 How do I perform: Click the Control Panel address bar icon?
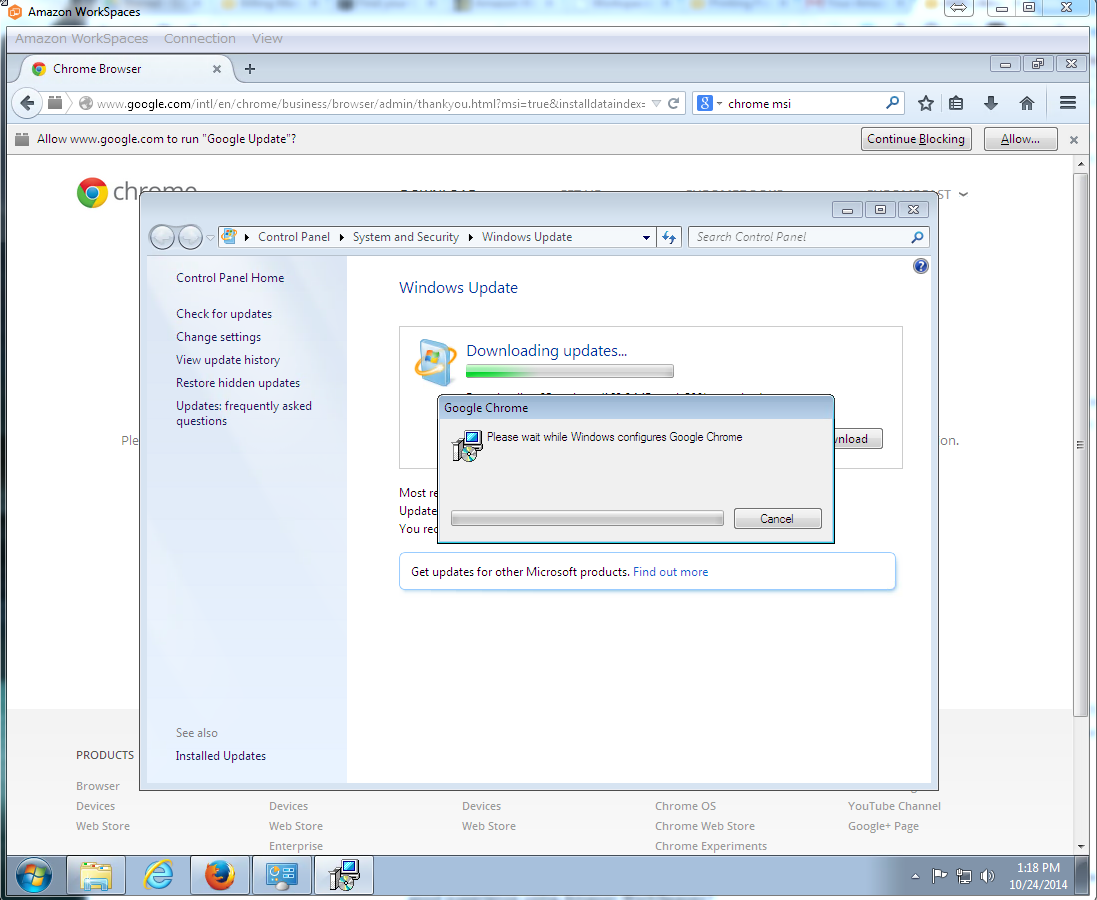tap(229, 237)
